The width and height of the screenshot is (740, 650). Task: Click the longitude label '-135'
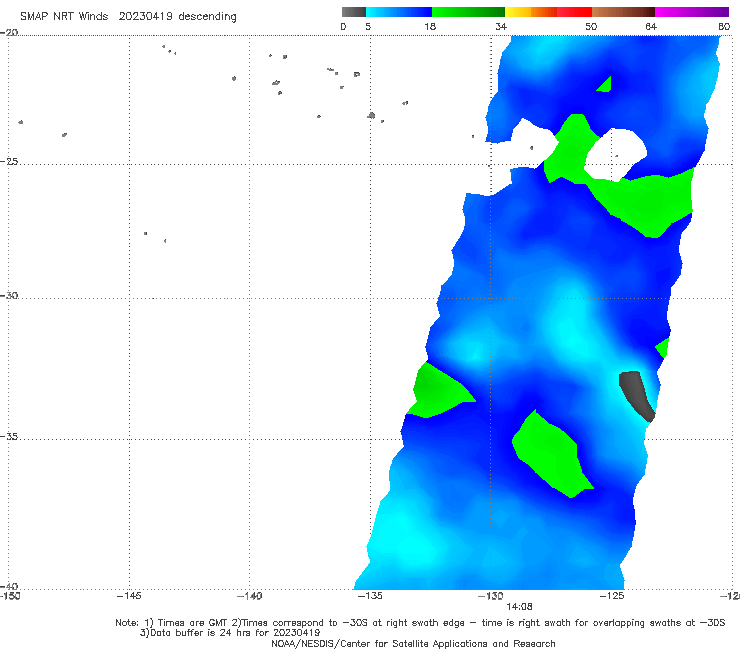tap(370, 596)
